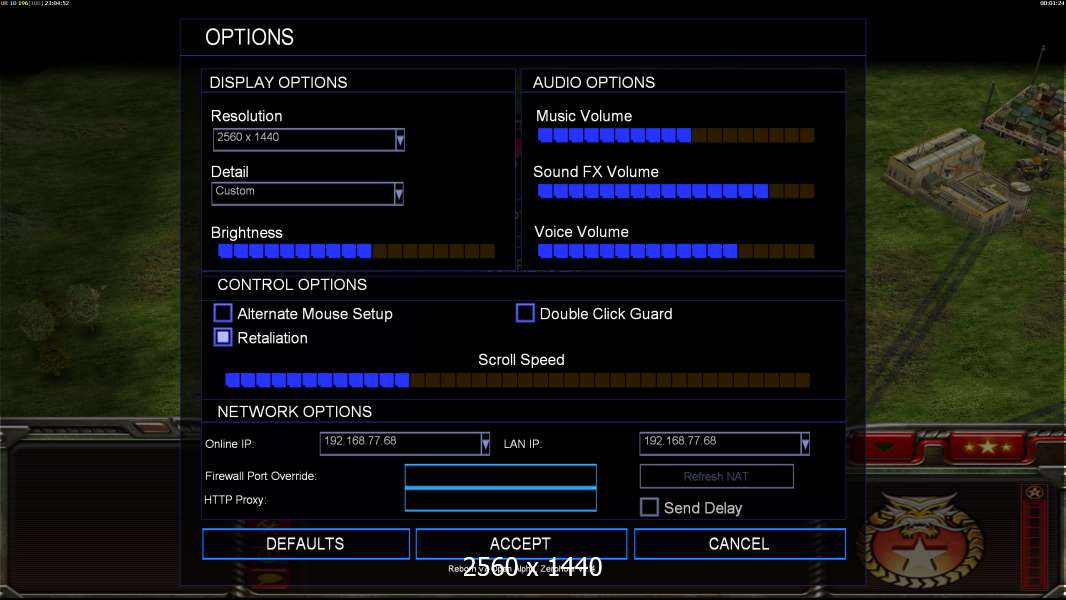Click the CANCEL button
This screenshot has height=600, width=1066.
[740, 544]
